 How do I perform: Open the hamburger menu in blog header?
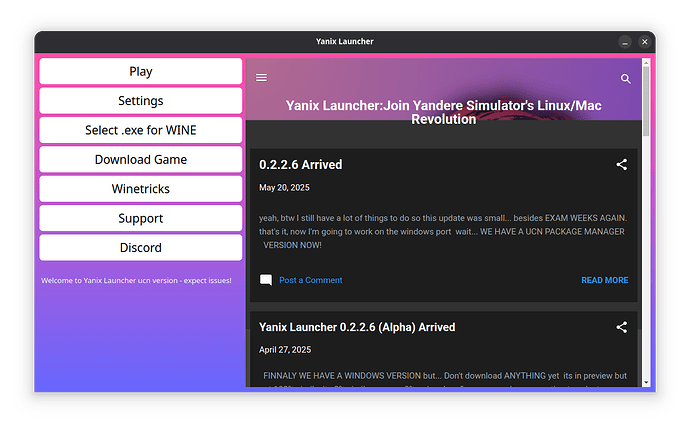[x=262, y=78]
